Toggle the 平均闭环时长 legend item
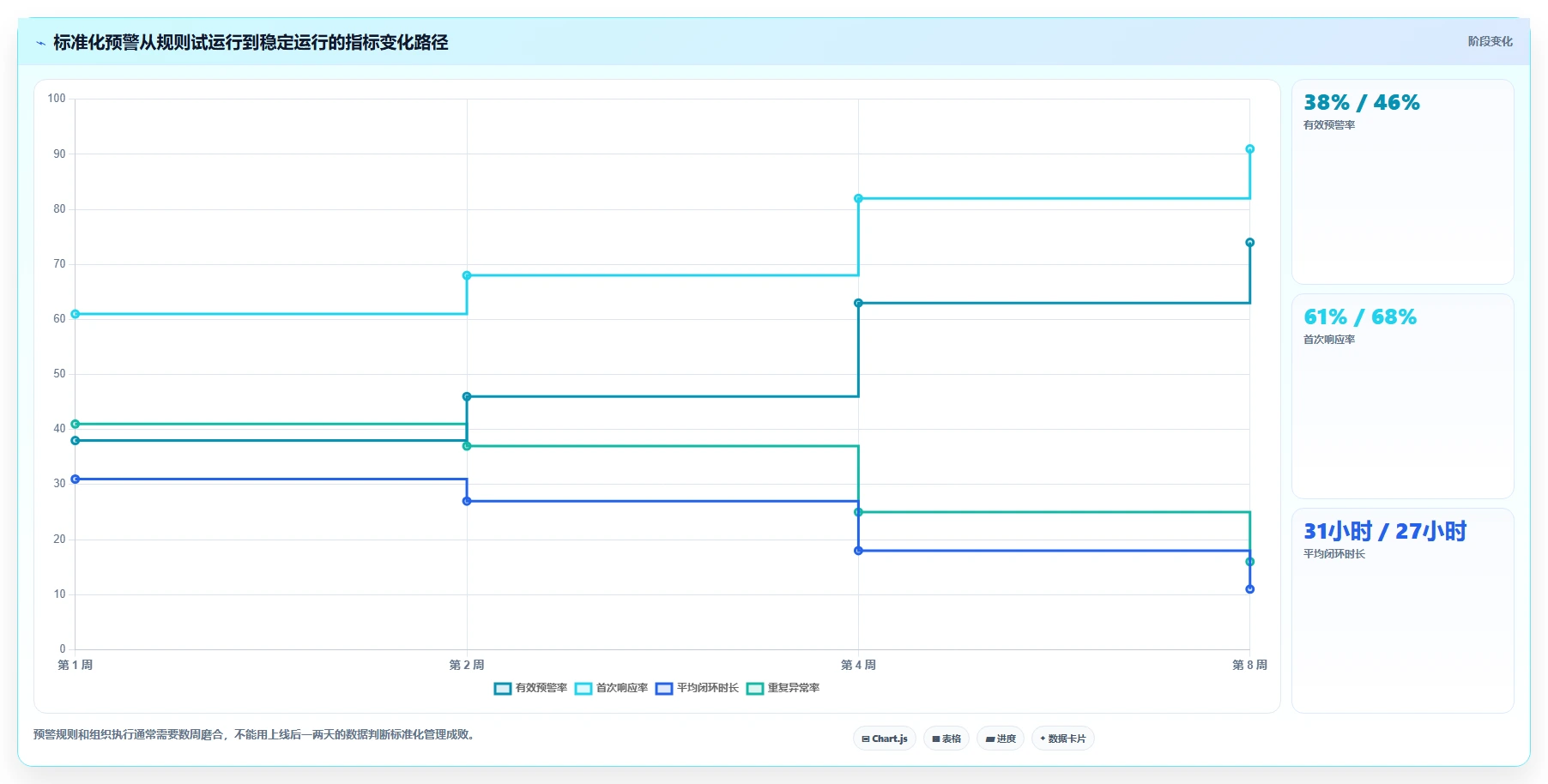 click(697, 688)
